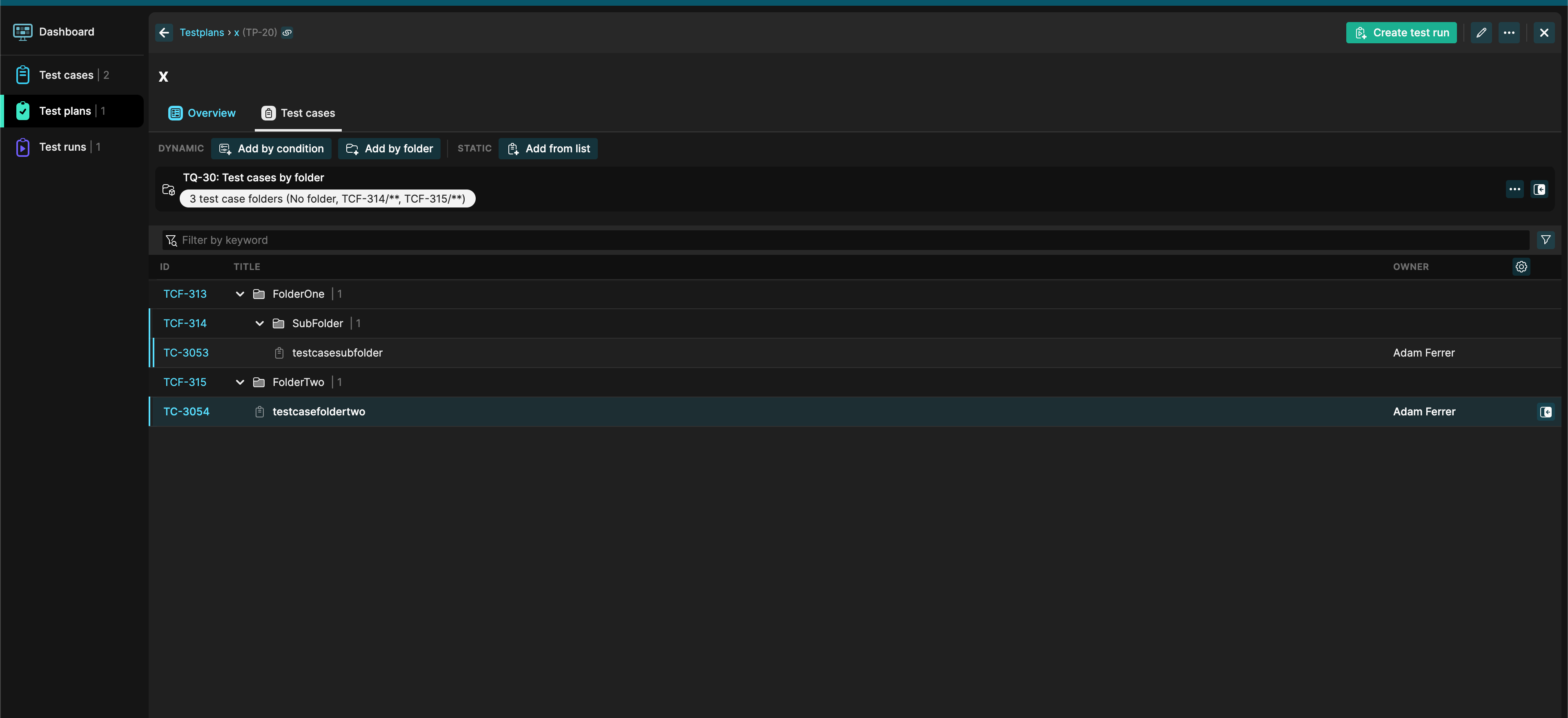This screenshot has width=1568, height=718.
Task: Sort by the TITLE column header
Action: [247, 267]
